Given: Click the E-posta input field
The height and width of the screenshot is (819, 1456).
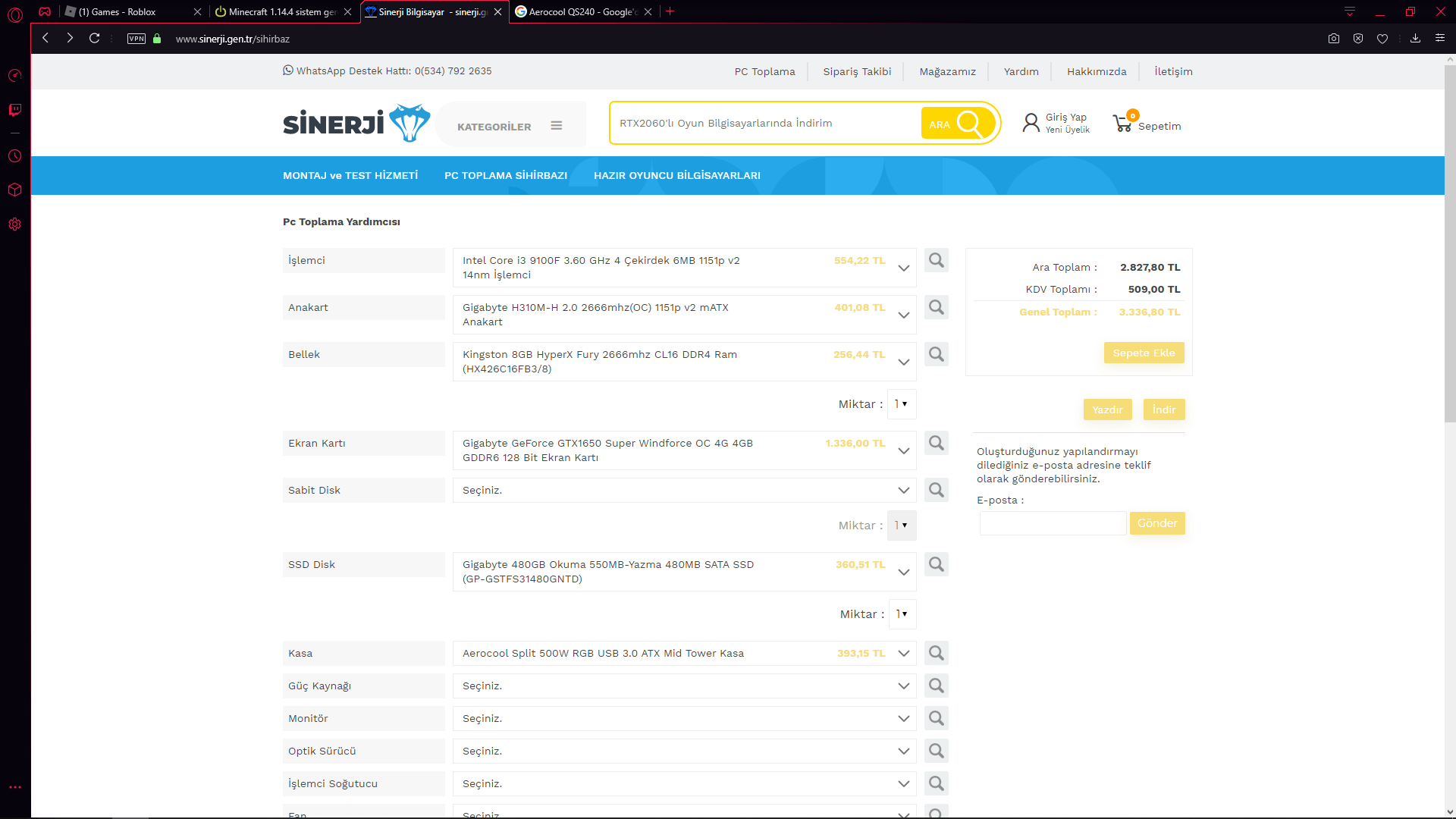Looking at the screenshot, I should click(1052, 523).
